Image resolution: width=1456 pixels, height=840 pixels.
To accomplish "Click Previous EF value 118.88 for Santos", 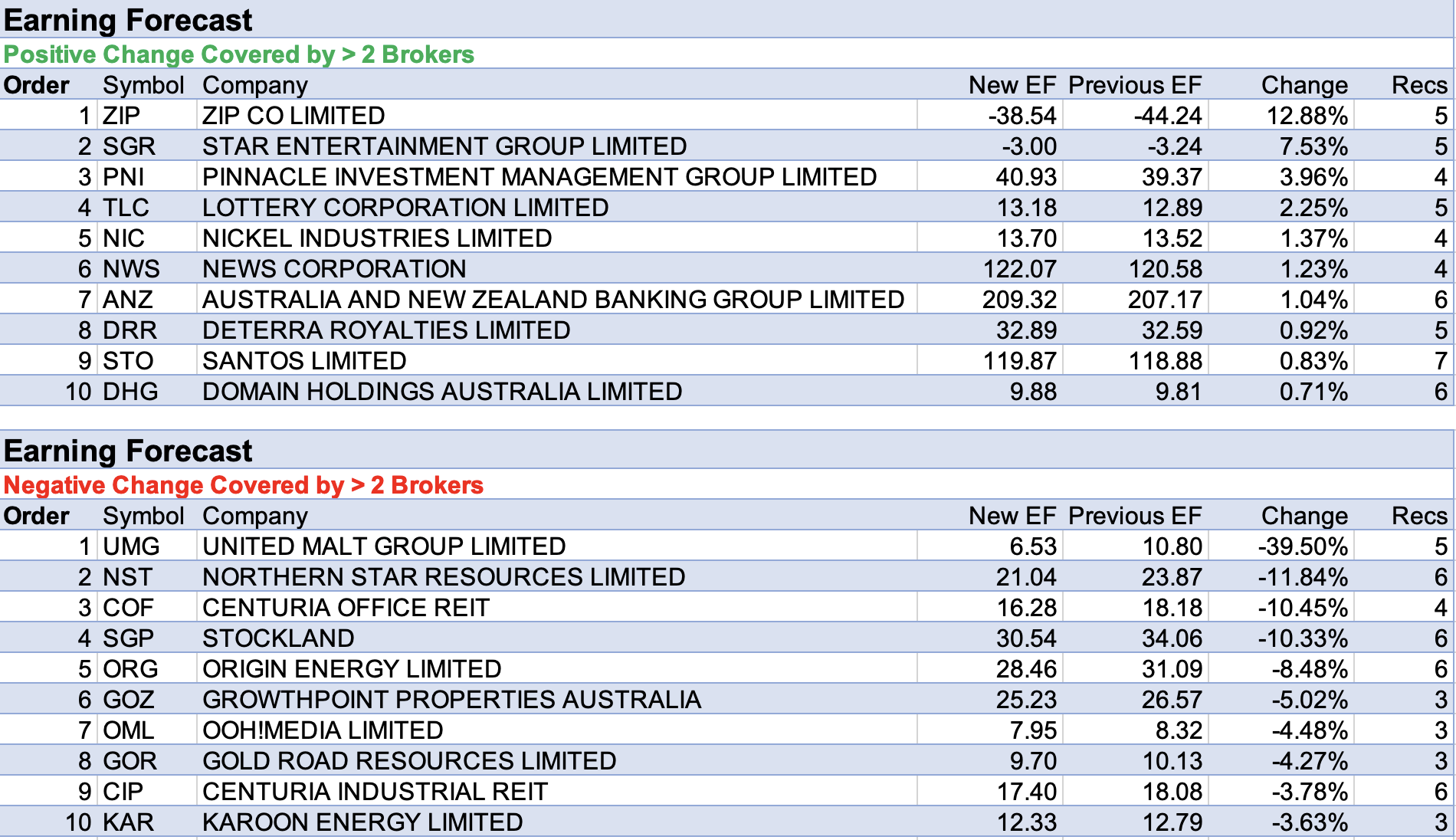I will 1165,361.
